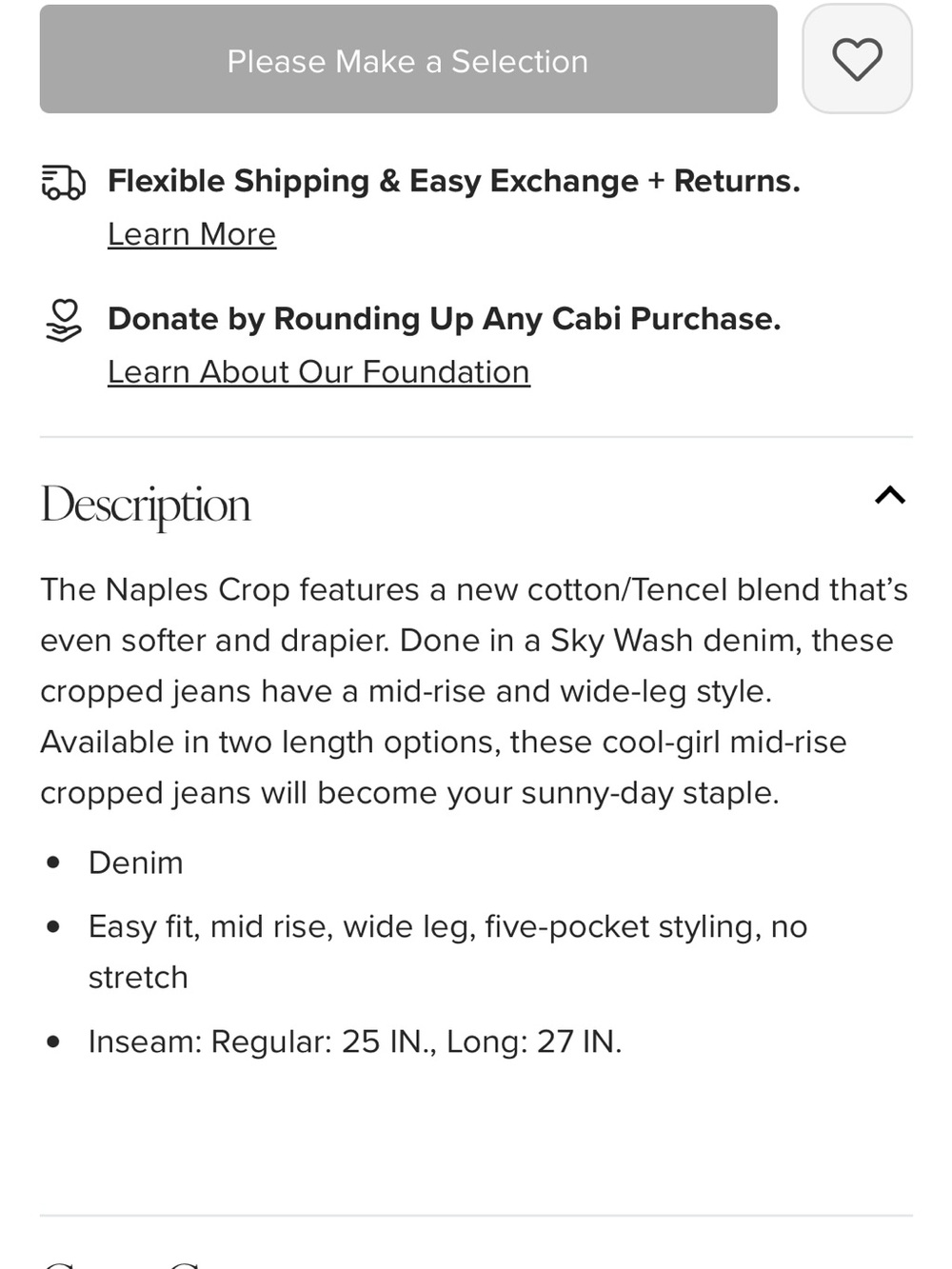
Task: Click the 'Easy fit, mid rise' bullet item
Action: [448, 951]
